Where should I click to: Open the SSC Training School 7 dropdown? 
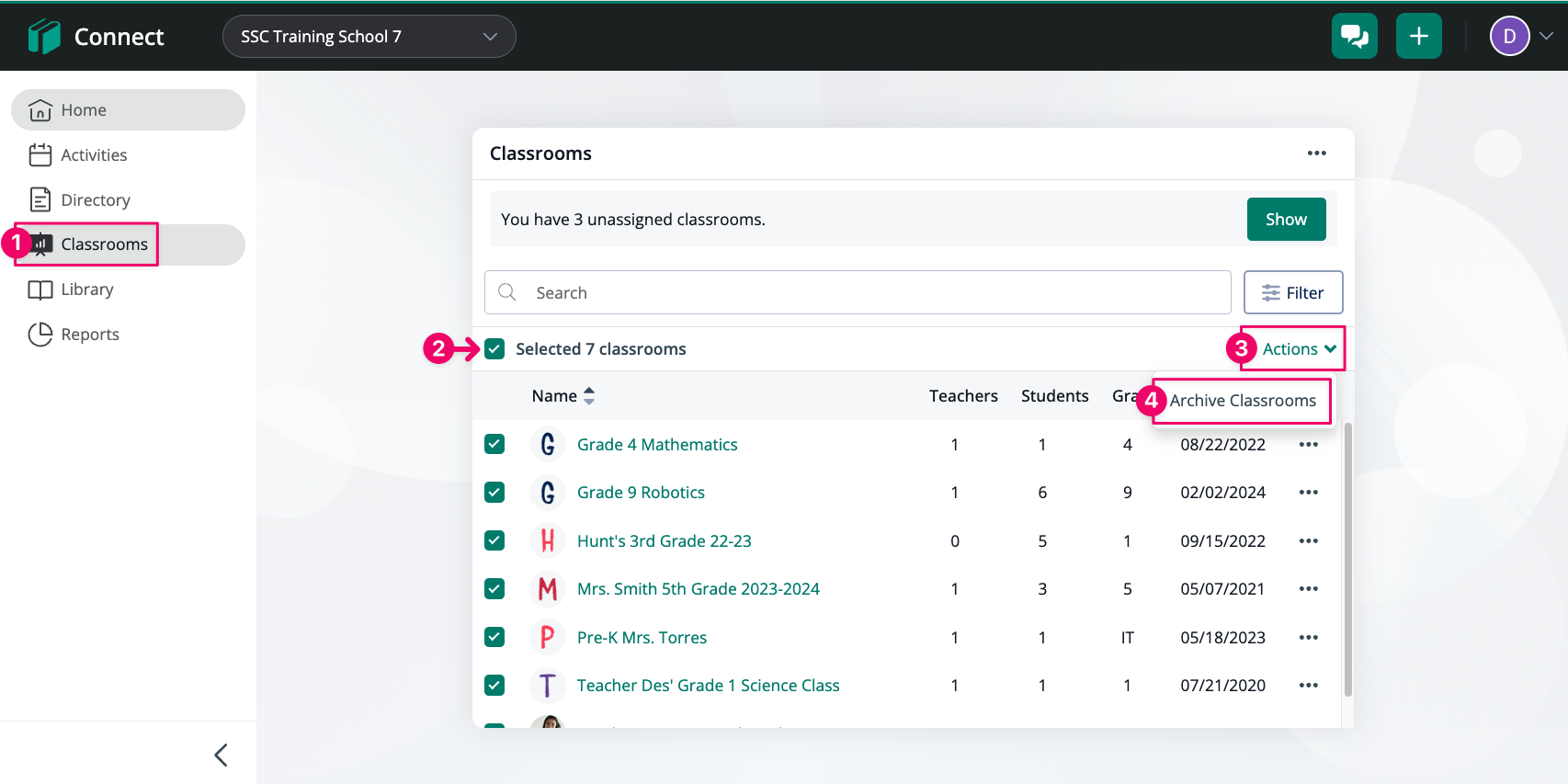point(369,37)
